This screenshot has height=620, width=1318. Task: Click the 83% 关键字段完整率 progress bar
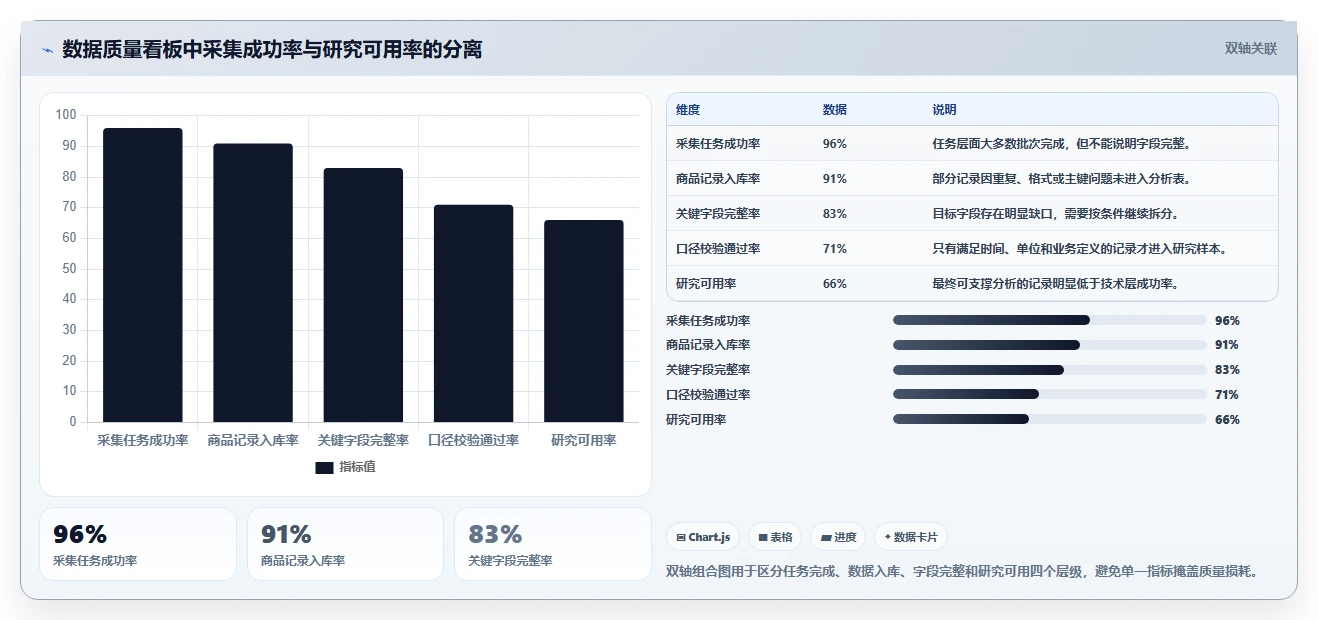(1050, 370)
